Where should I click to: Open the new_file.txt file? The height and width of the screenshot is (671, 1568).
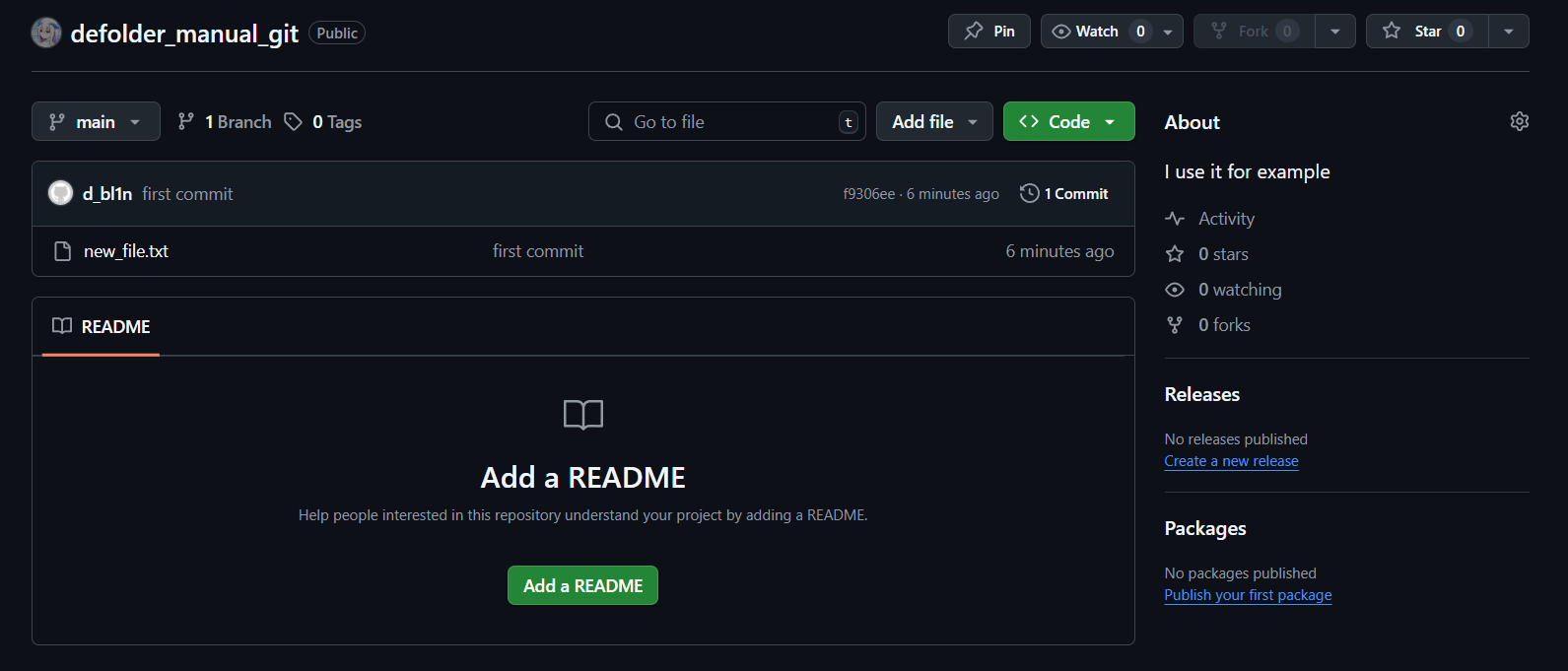click(x=126, y=251)
